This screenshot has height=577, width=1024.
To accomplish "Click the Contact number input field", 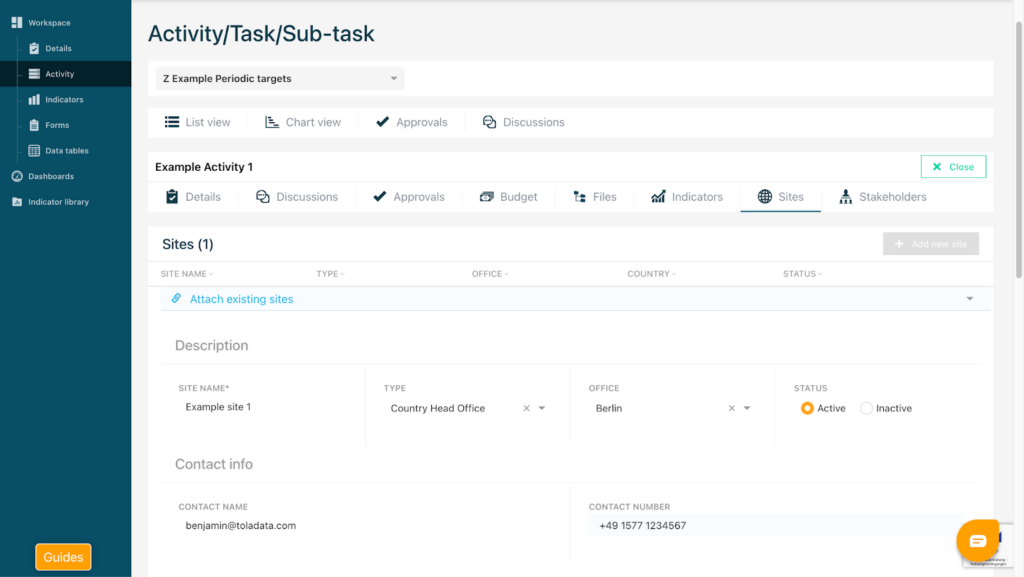I will click(770, 526).
